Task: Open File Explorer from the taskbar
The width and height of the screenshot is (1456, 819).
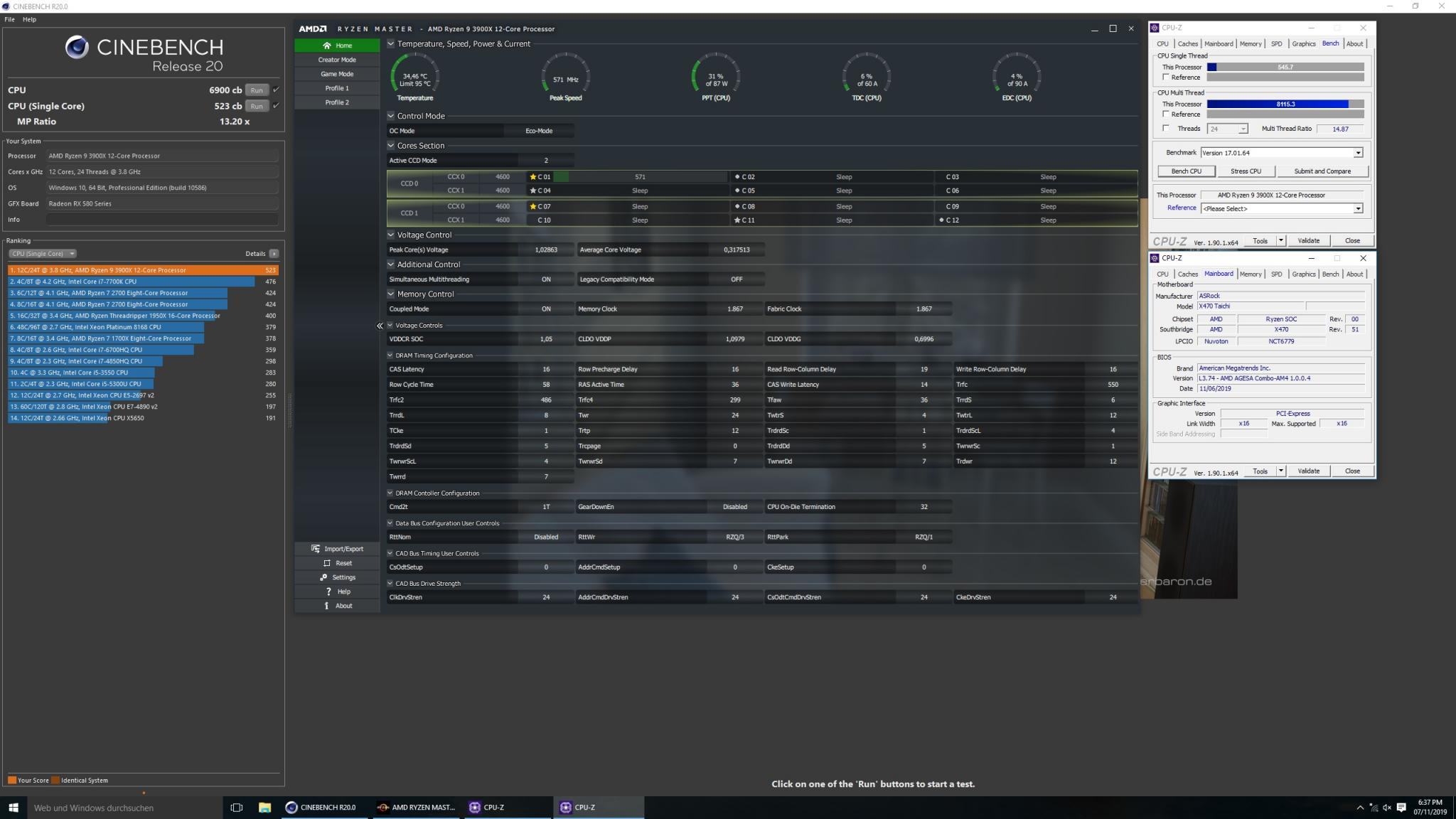Action: [x=264, y=808]
